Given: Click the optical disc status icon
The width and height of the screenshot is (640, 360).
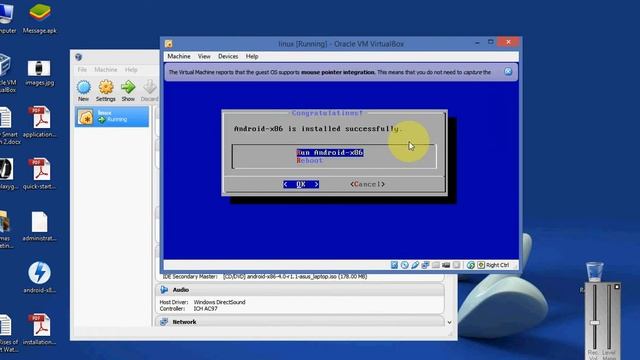Looking at the screenshot, I should pos(404,265).
